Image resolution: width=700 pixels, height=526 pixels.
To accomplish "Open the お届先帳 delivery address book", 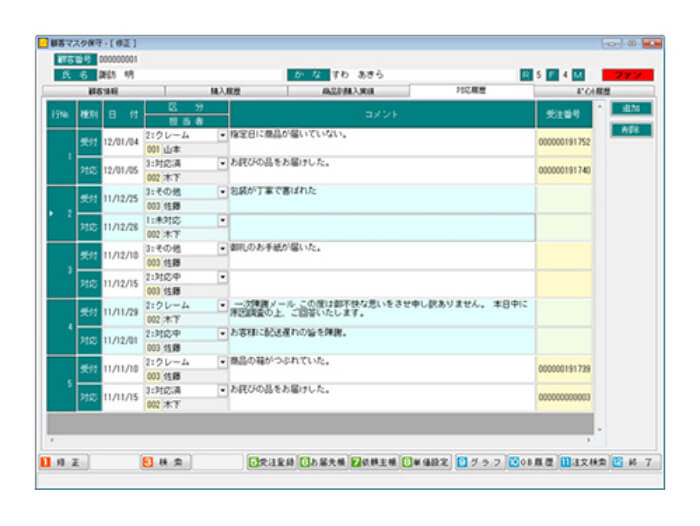I will (x=322, y=462).
